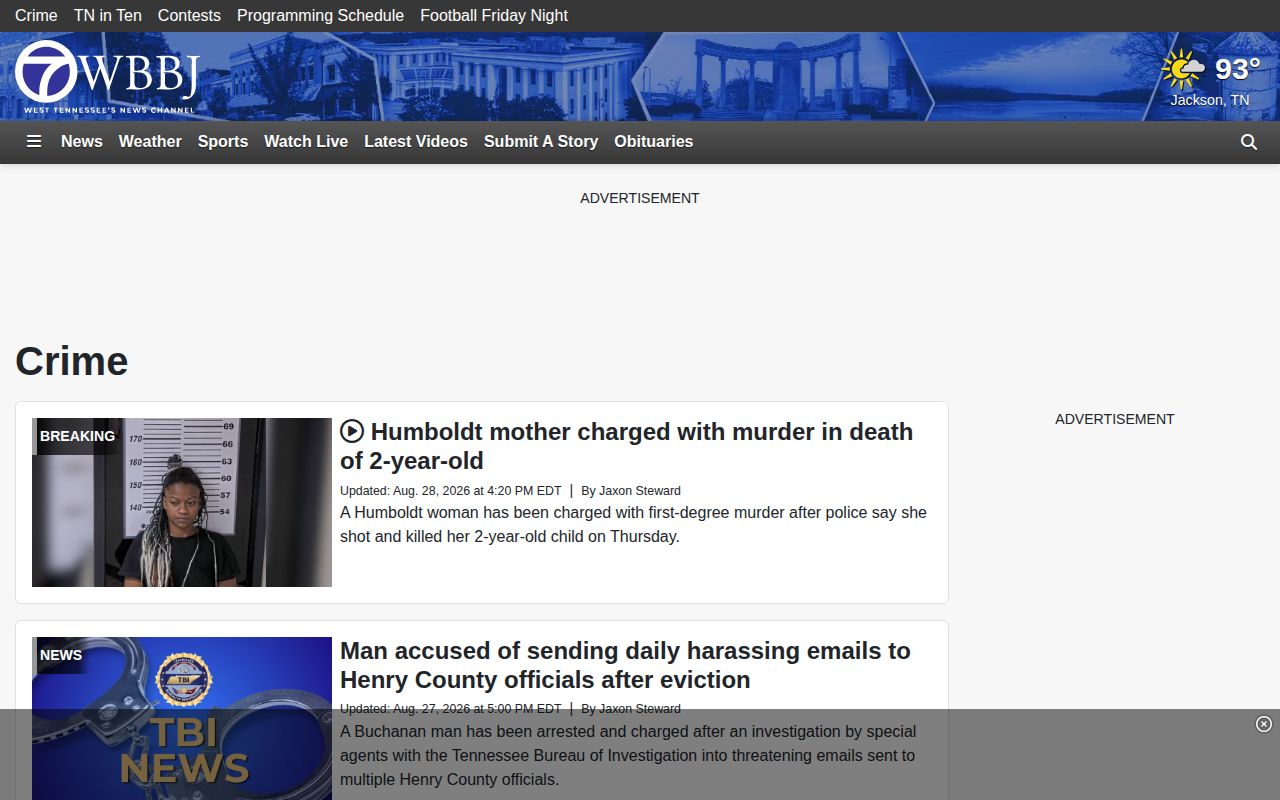Open the Crime link in top bar

click(x=36, y=15)
